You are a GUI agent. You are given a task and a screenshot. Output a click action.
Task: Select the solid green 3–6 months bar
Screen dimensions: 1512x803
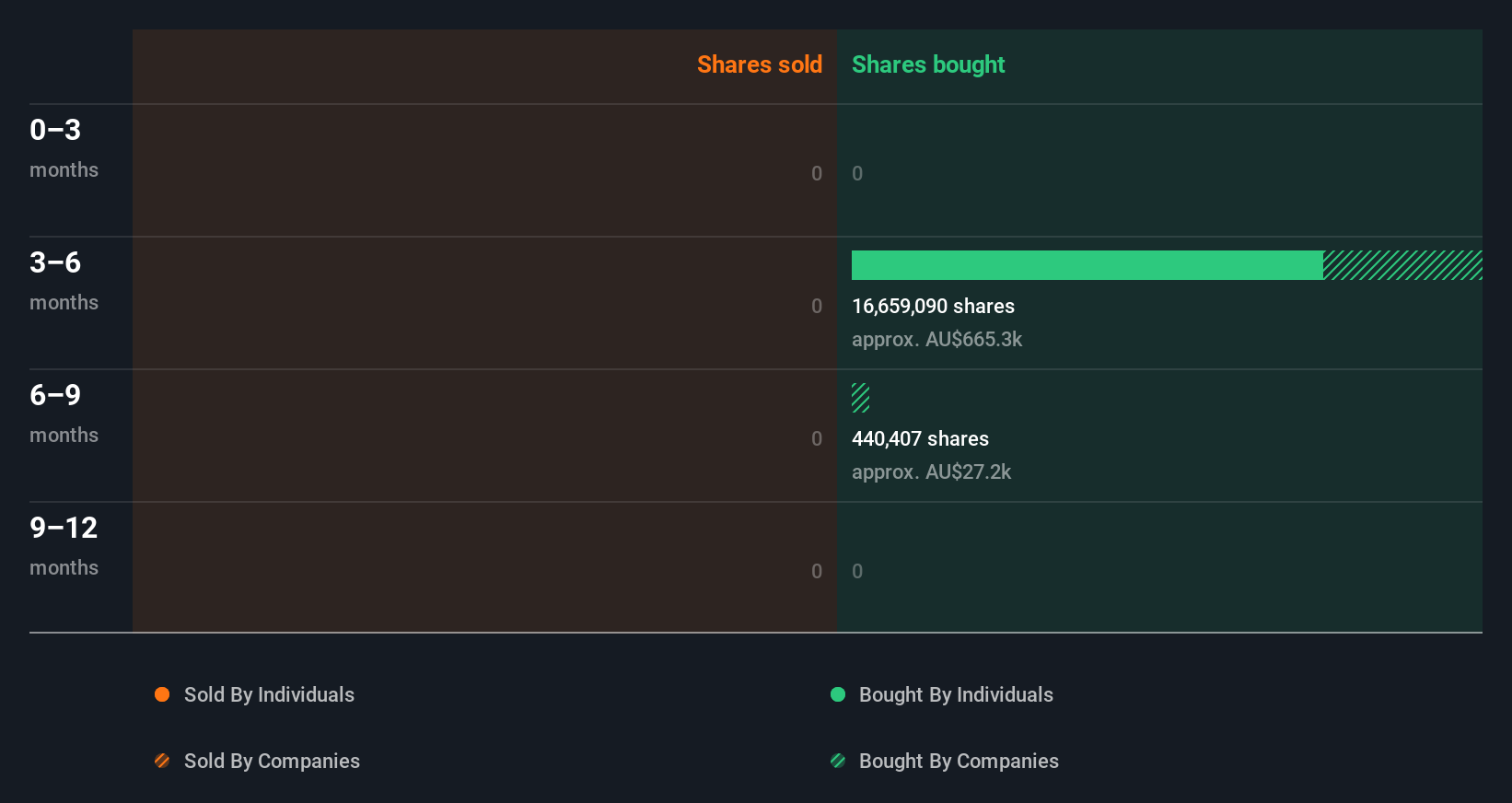point(1087,265)
